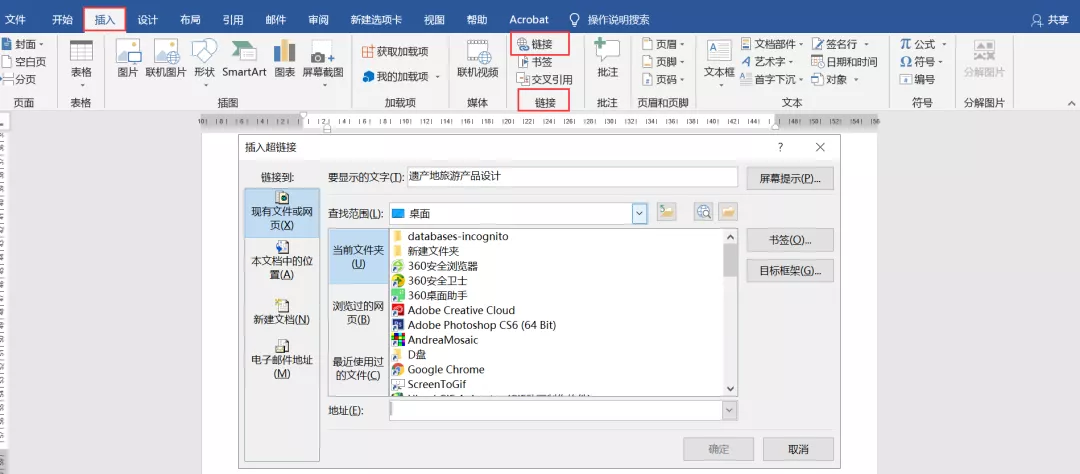Switch to the Review (审阅) tab
Screen dimensions: 1080x474
(318, 20)
